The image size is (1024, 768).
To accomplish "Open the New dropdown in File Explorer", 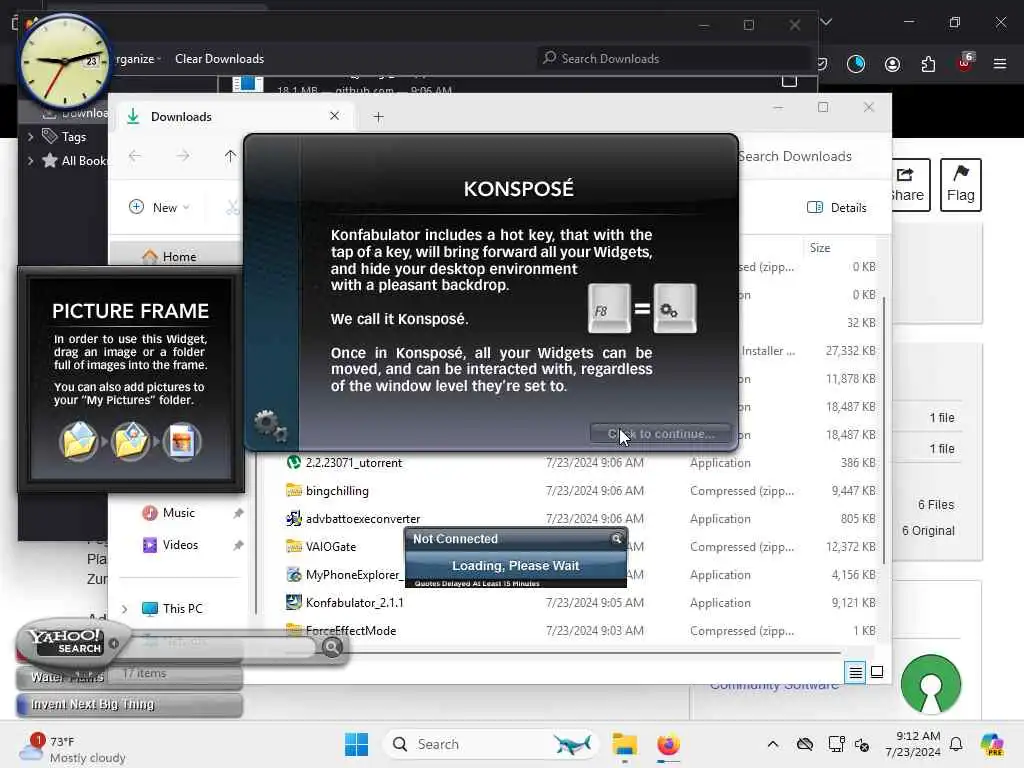I will (x=159, y=207).
